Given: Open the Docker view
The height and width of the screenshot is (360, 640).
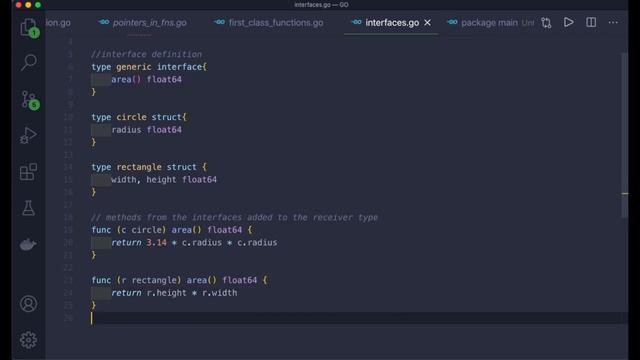Looking at the screenshot, I should 29,244.
